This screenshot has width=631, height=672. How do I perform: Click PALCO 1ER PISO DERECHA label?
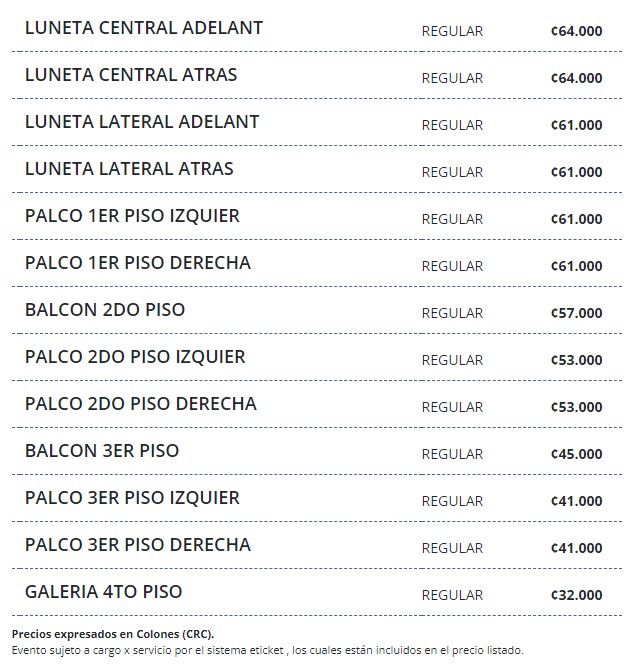click(x=138, y=263)
